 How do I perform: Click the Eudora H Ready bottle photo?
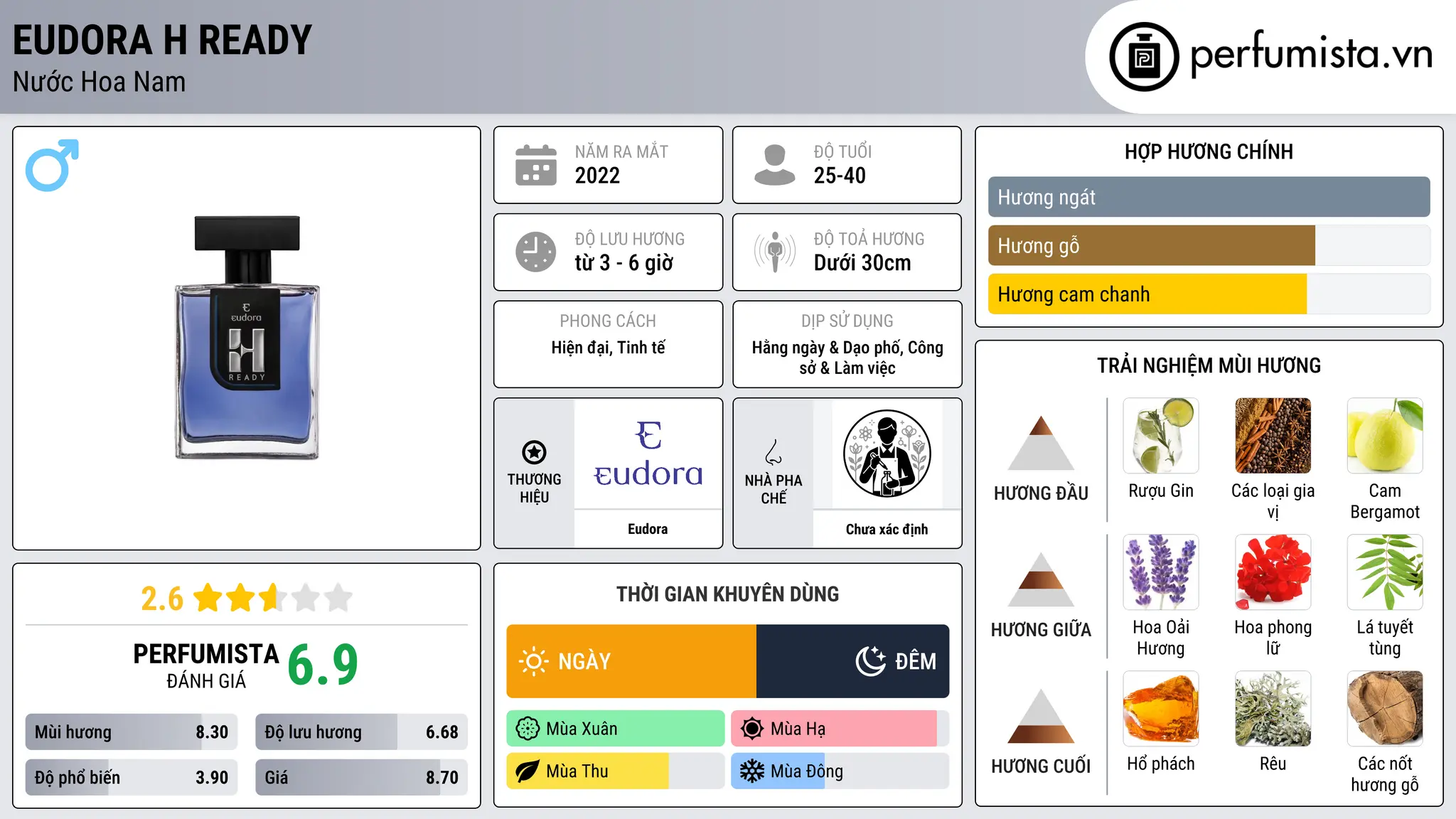click(247, 337)
